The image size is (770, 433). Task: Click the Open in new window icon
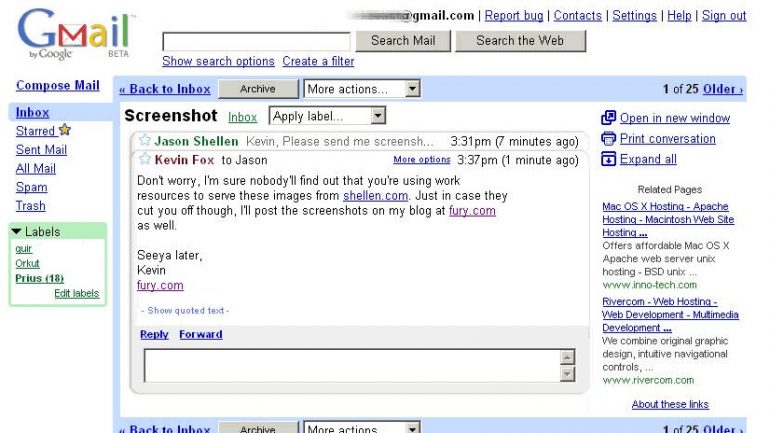click(x=608, y=118)
